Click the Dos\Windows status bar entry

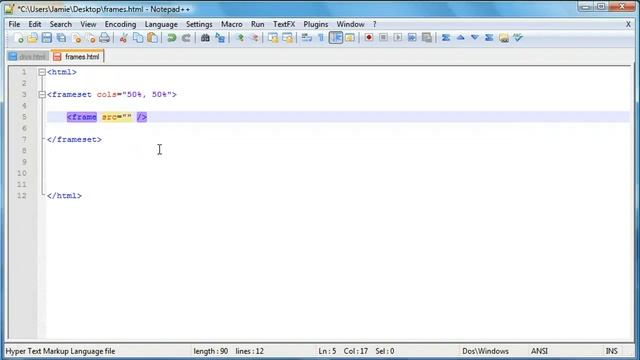click(x=485, y=351)
